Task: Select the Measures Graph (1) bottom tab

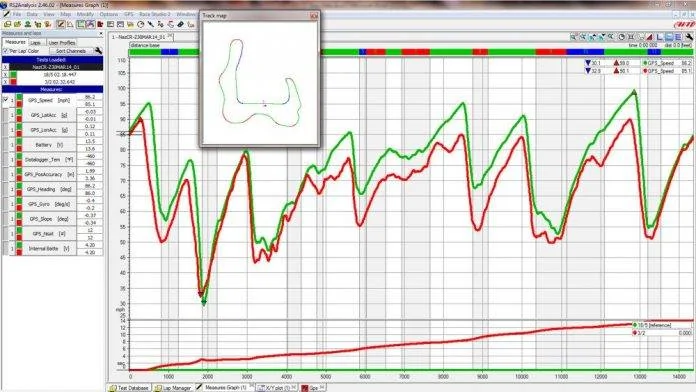Action: [224, 388]
